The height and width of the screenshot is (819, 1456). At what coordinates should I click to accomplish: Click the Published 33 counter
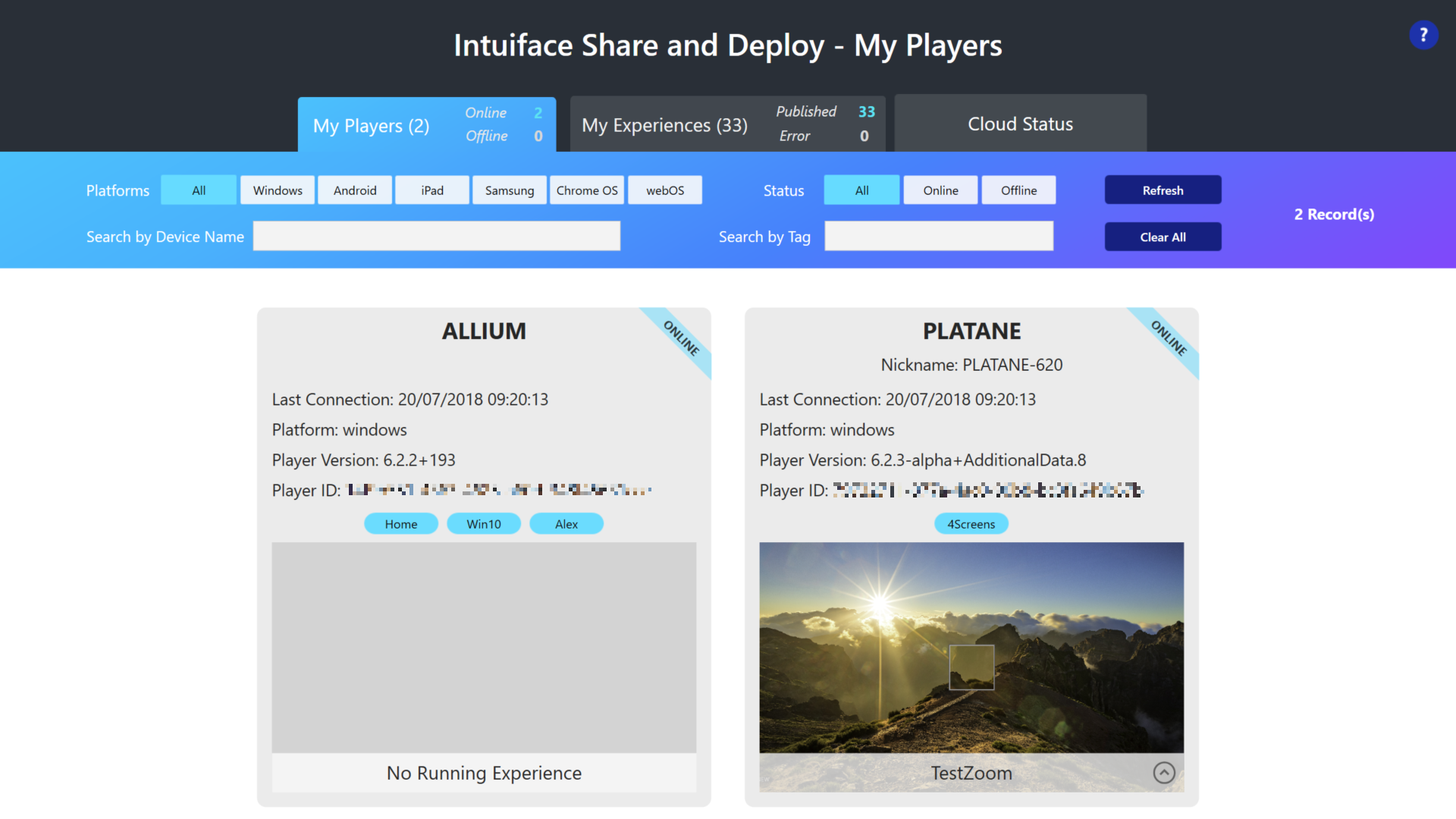pos(825,111)
